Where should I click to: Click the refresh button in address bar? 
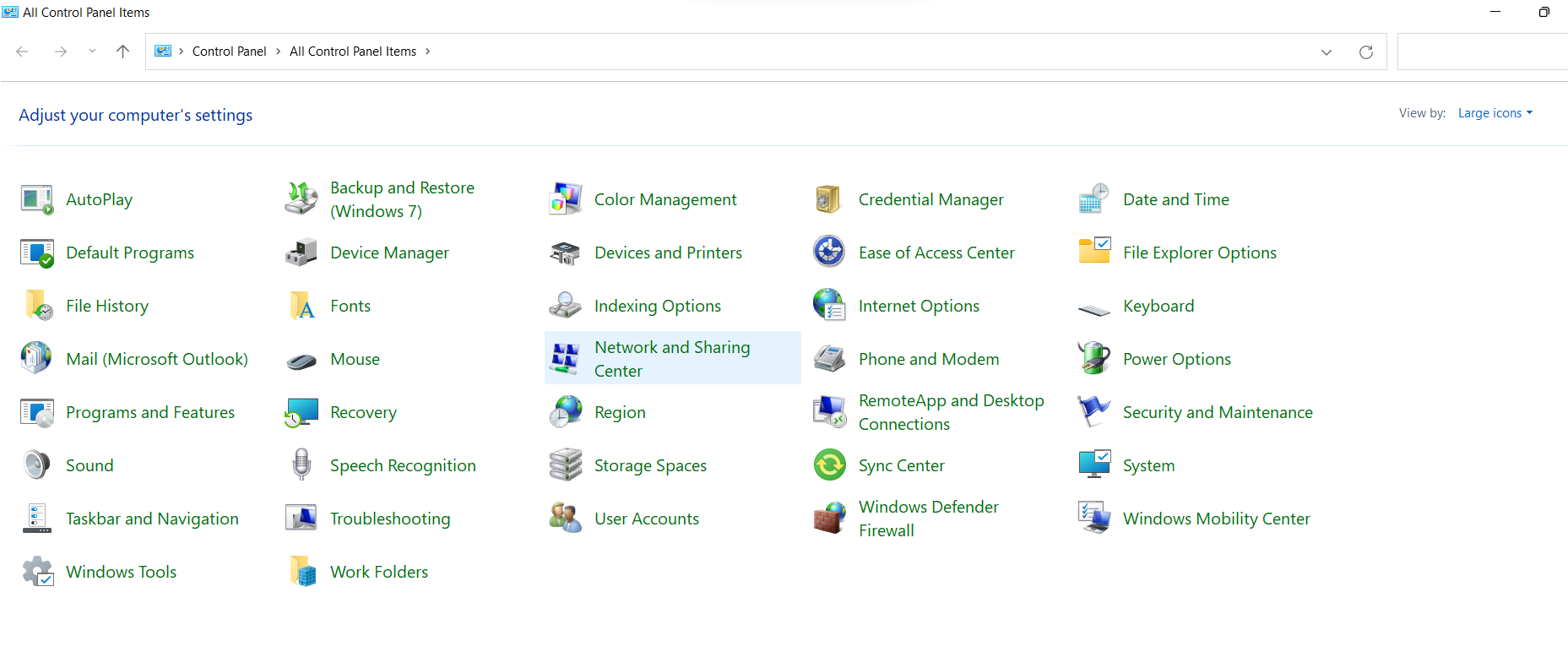point(1365,52)
